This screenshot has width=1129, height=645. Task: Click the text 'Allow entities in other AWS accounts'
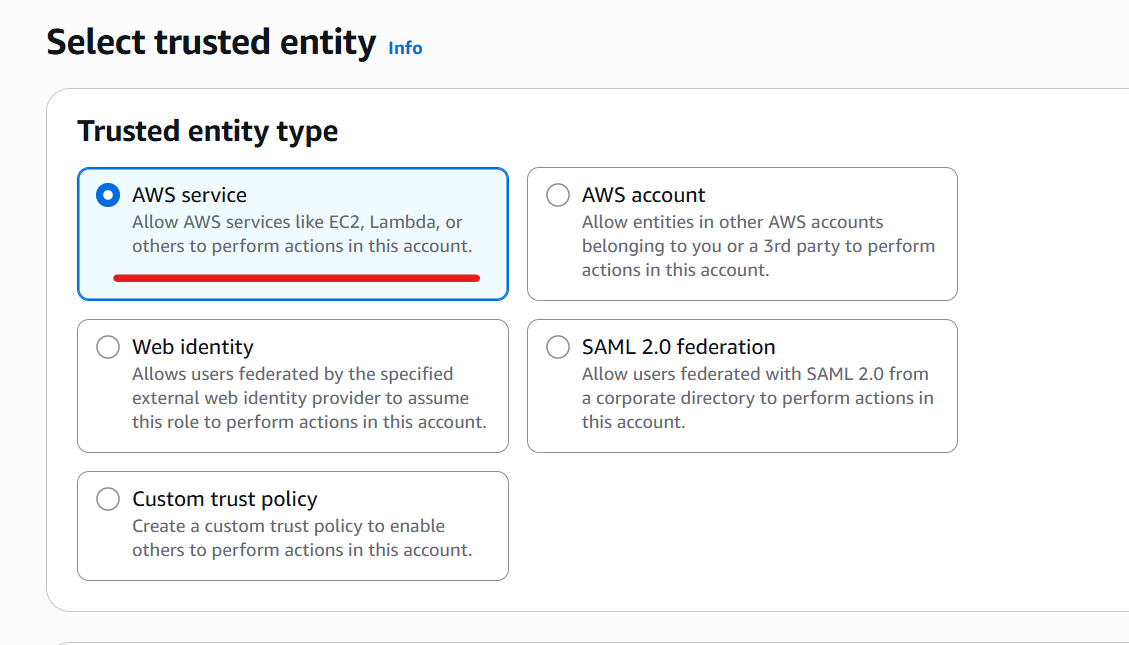[732, 222]
